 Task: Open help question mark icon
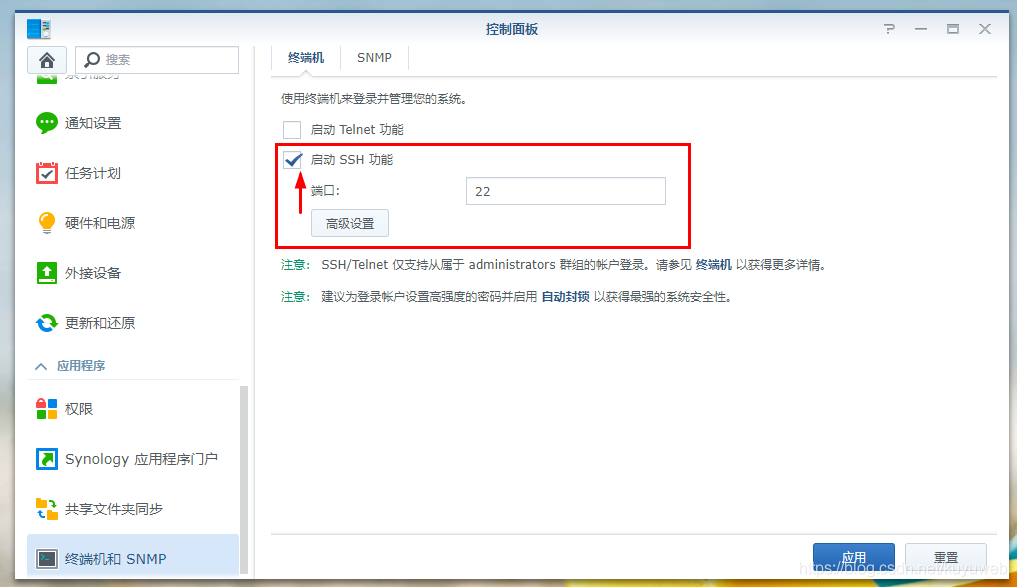click(x=889, y=29)
